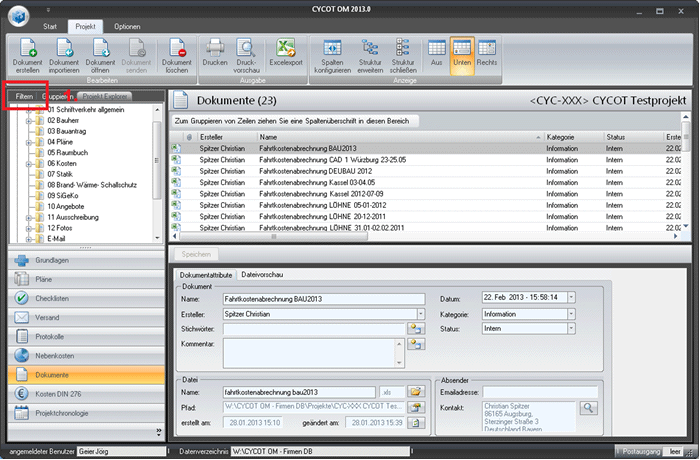The height and width of the screenshot is (460, 700).
Task: Open the Druckvorschau print preview
Action: (x=246, y=56)
